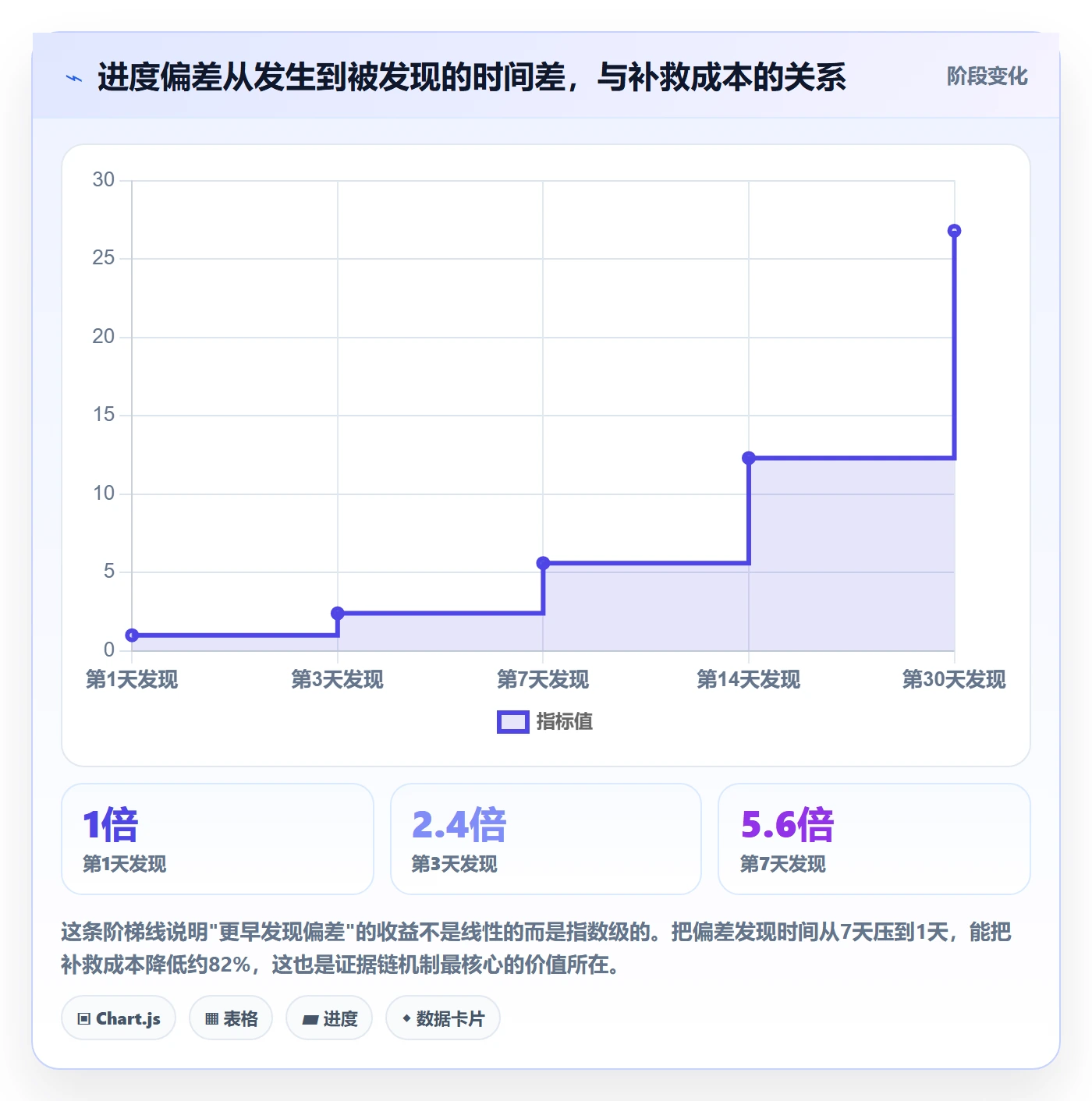Click the 阶段变化 label in the header
Viewport: 1092px width, 1101px height.
click(x=987, y=76)
